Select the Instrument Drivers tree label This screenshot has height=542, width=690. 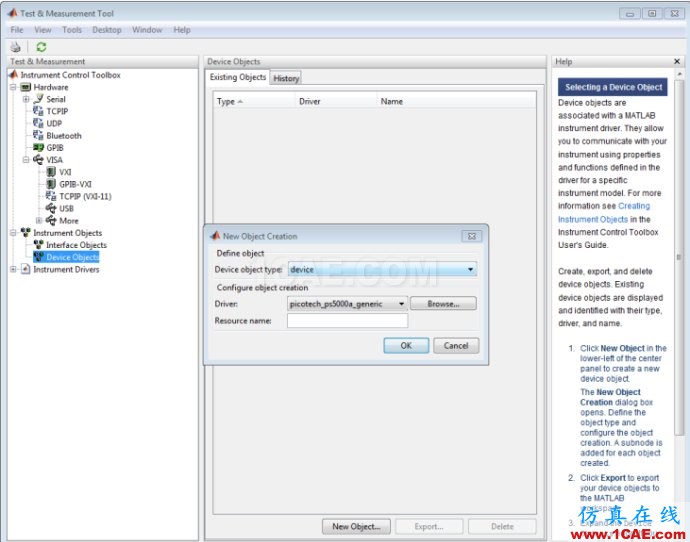click(x=66, y=269)
